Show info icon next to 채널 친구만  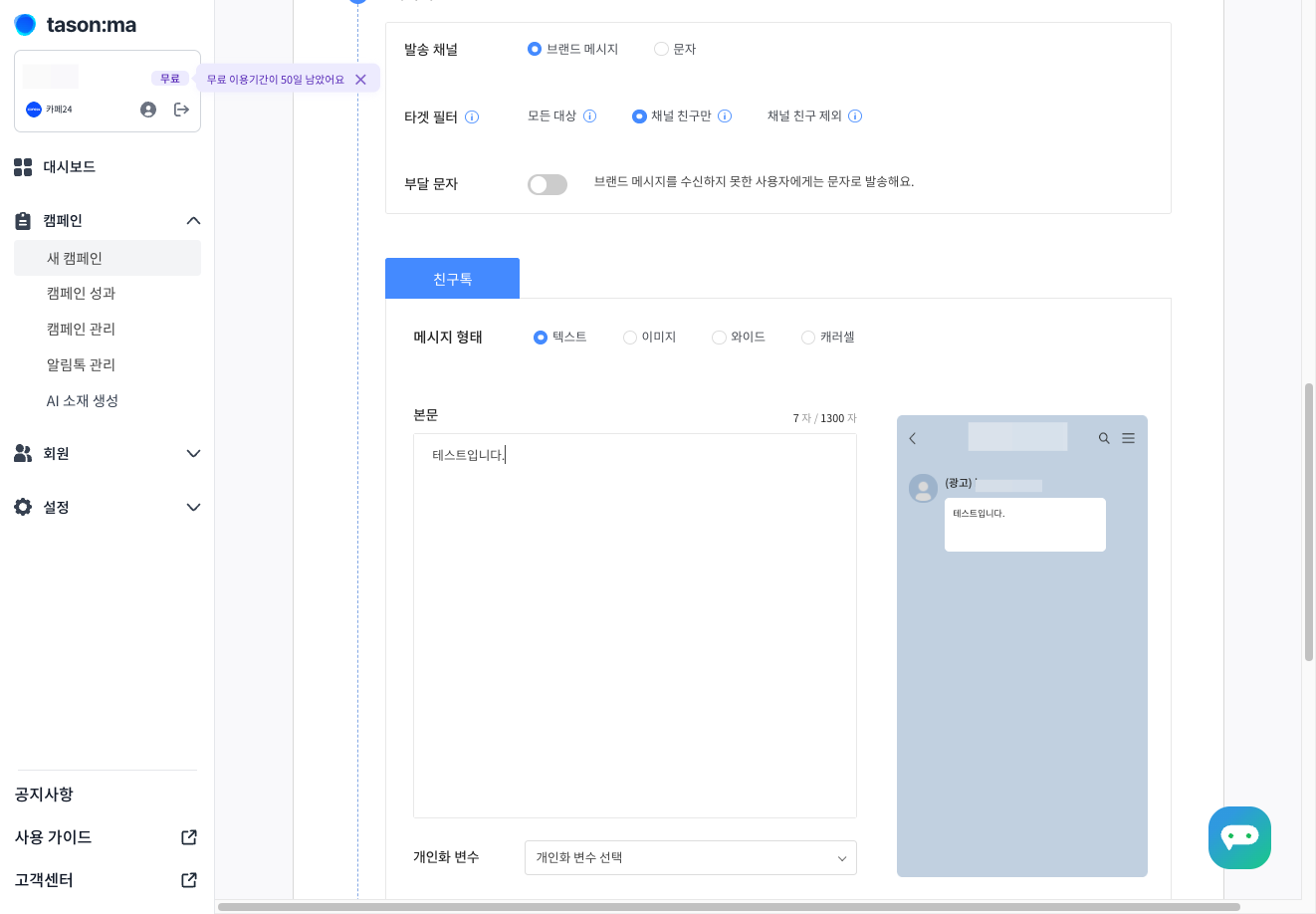point(725,116)
